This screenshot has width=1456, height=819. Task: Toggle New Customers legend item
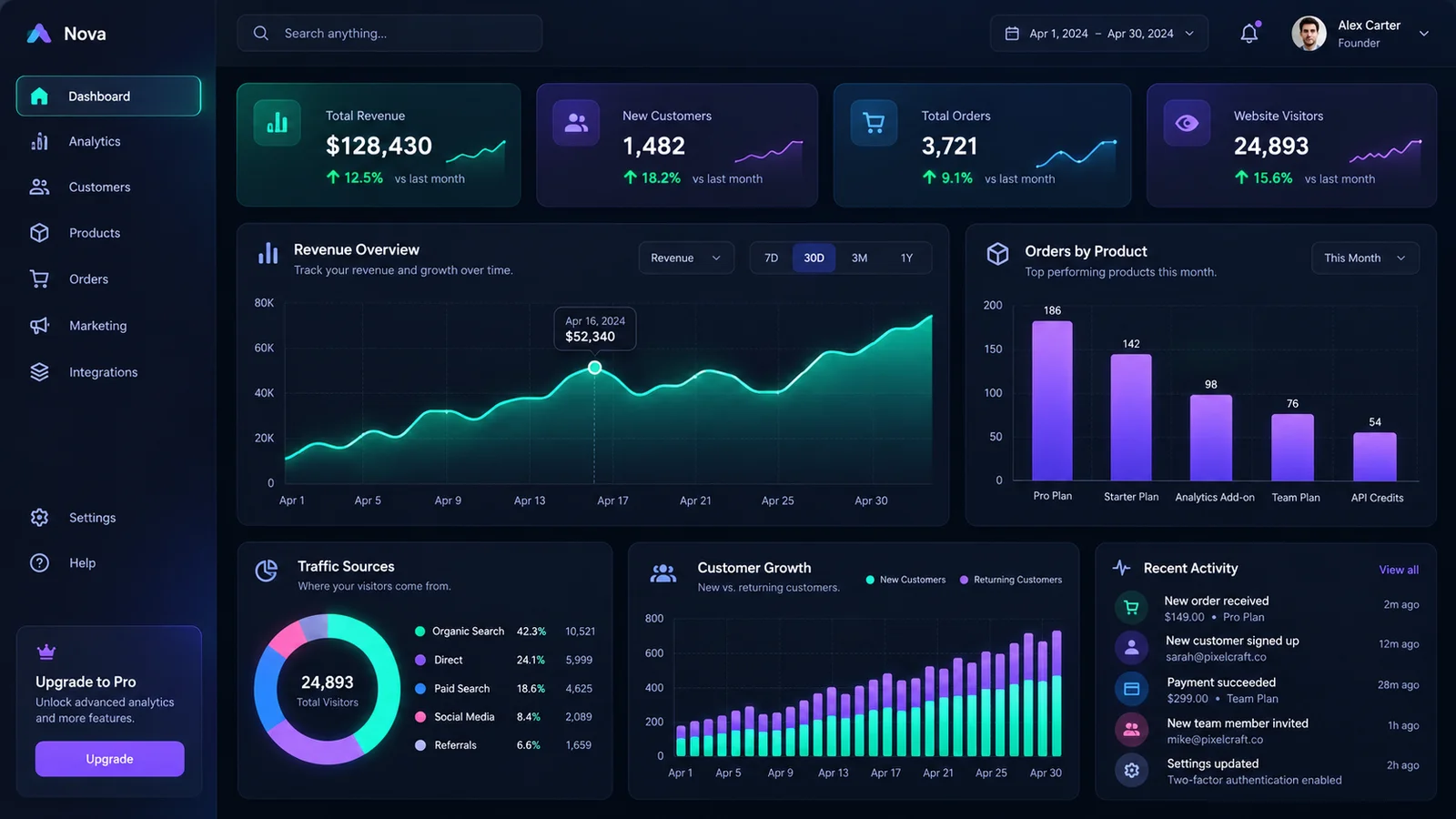coord(905,580)
